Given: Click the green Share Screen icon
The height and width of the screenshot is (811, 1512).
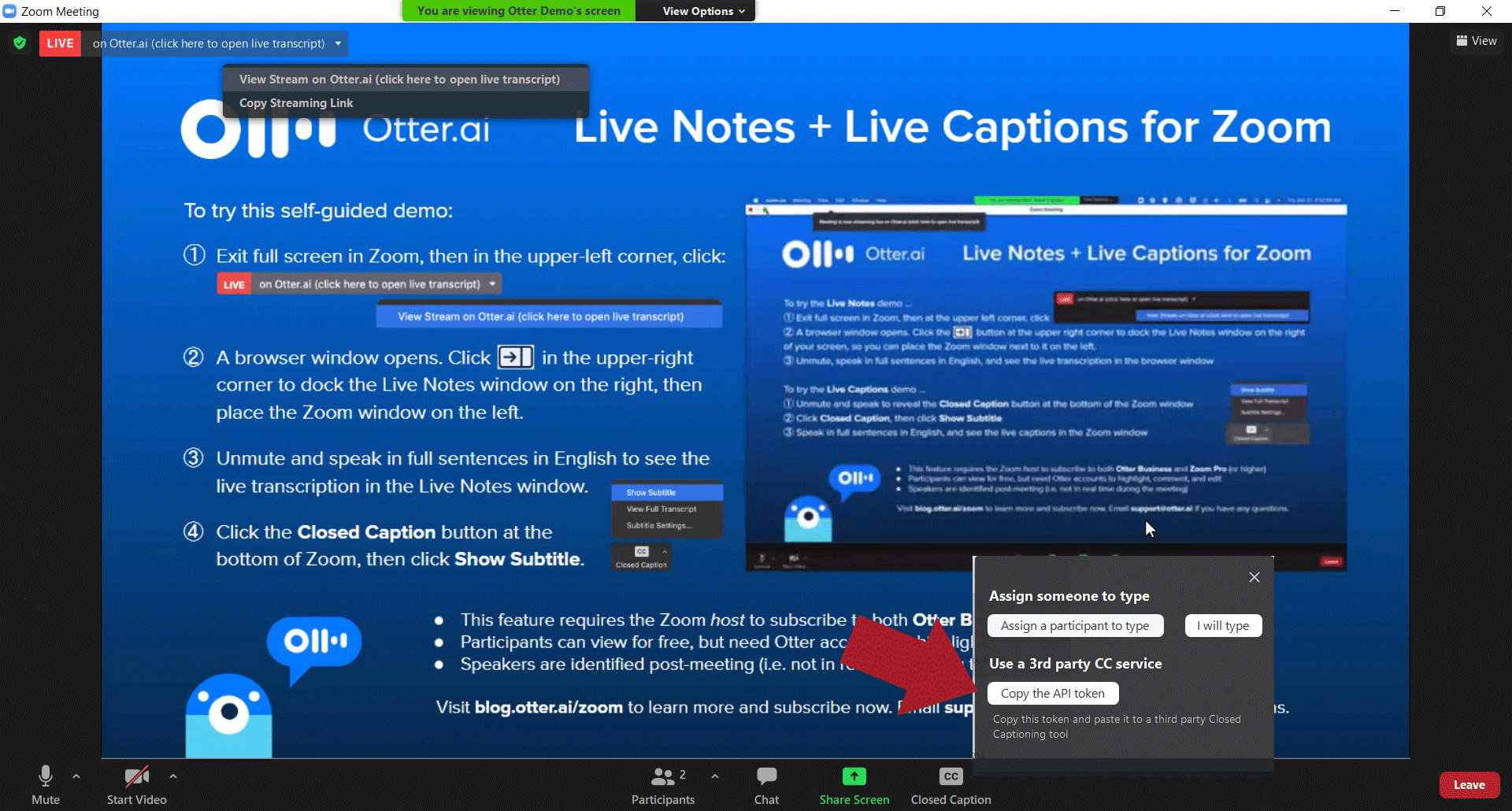Looking at the screenshot, I should coord(854,776).
